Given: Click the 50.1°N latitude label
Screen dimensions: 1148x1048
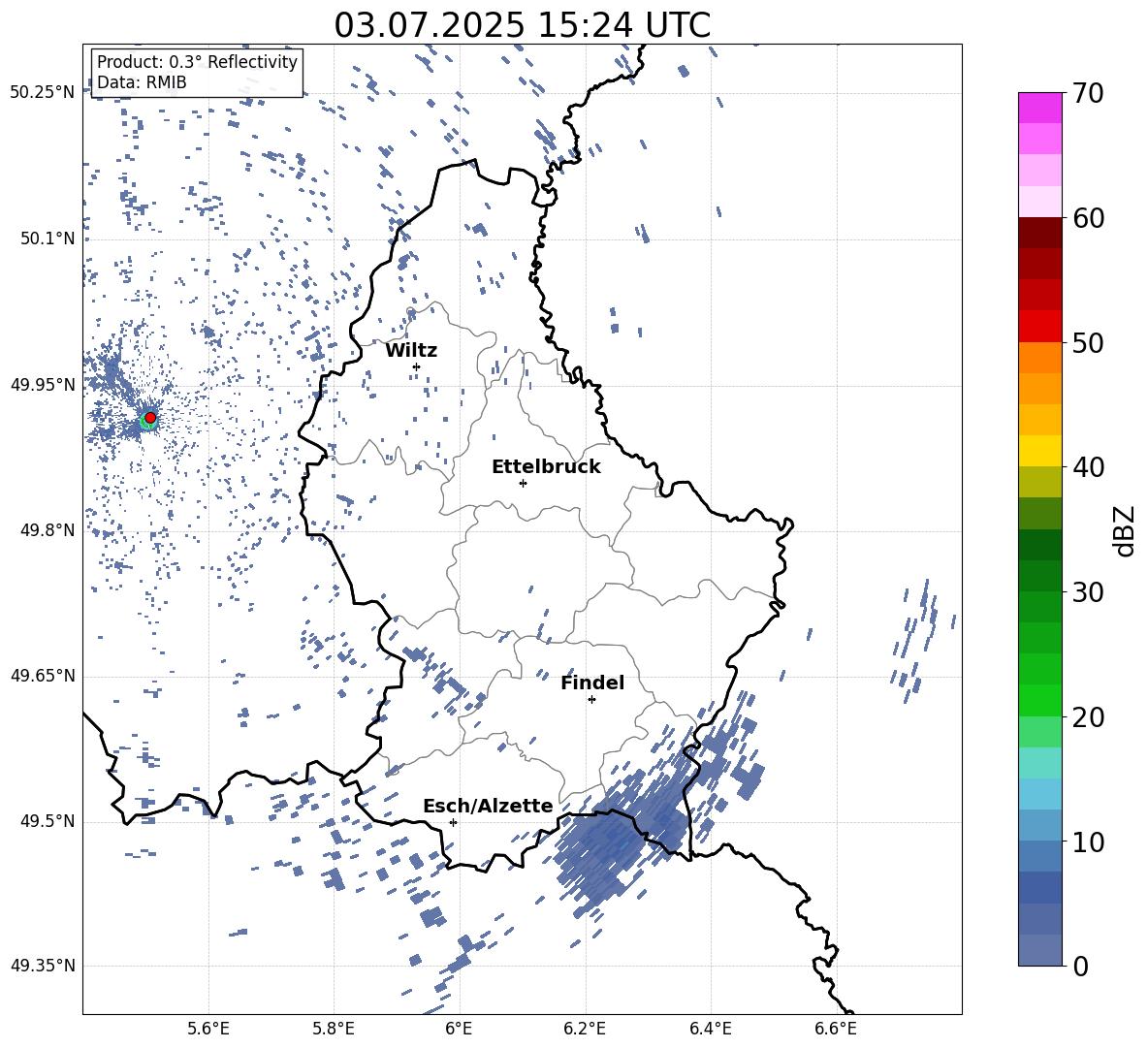Looking at the screenshot, I should (48, 238).
